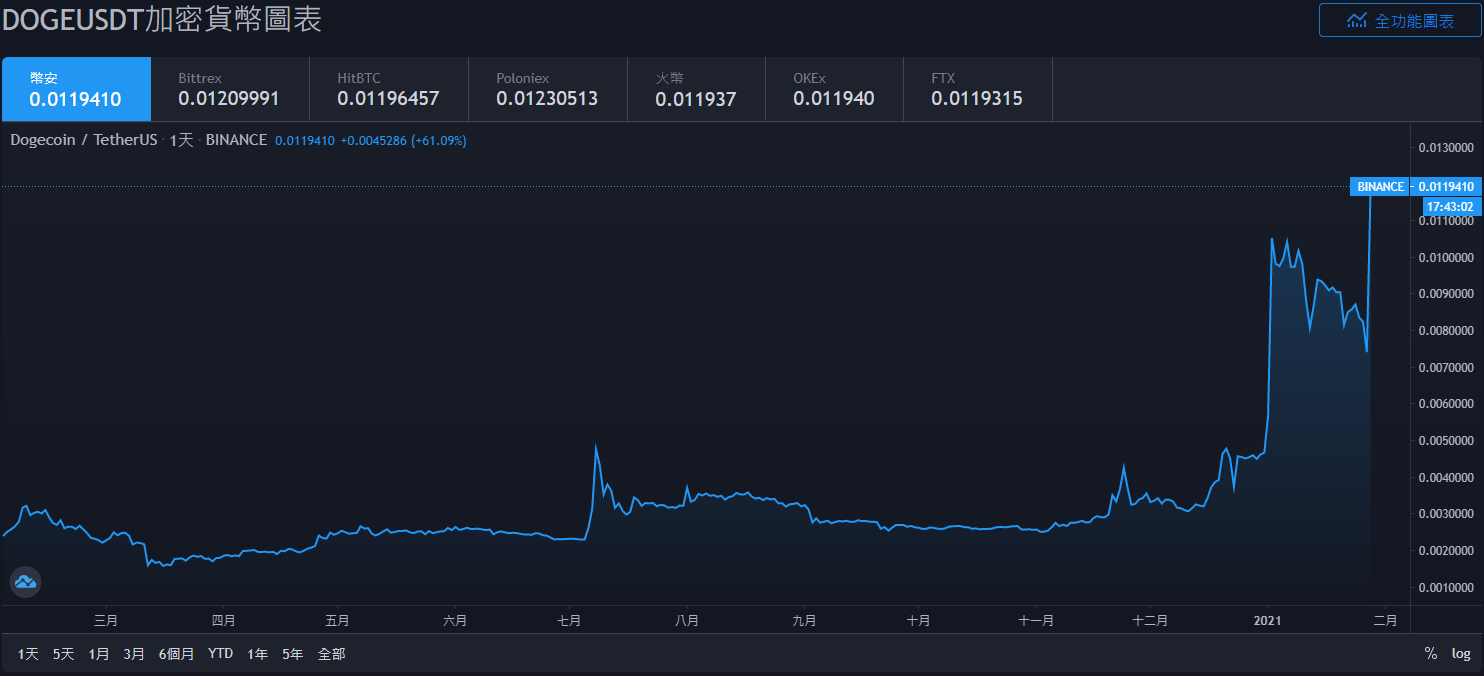Click the BINANCE price label 0.0119410
The width and height of the screenshot is (1484, 676).
pos(1415,187)
